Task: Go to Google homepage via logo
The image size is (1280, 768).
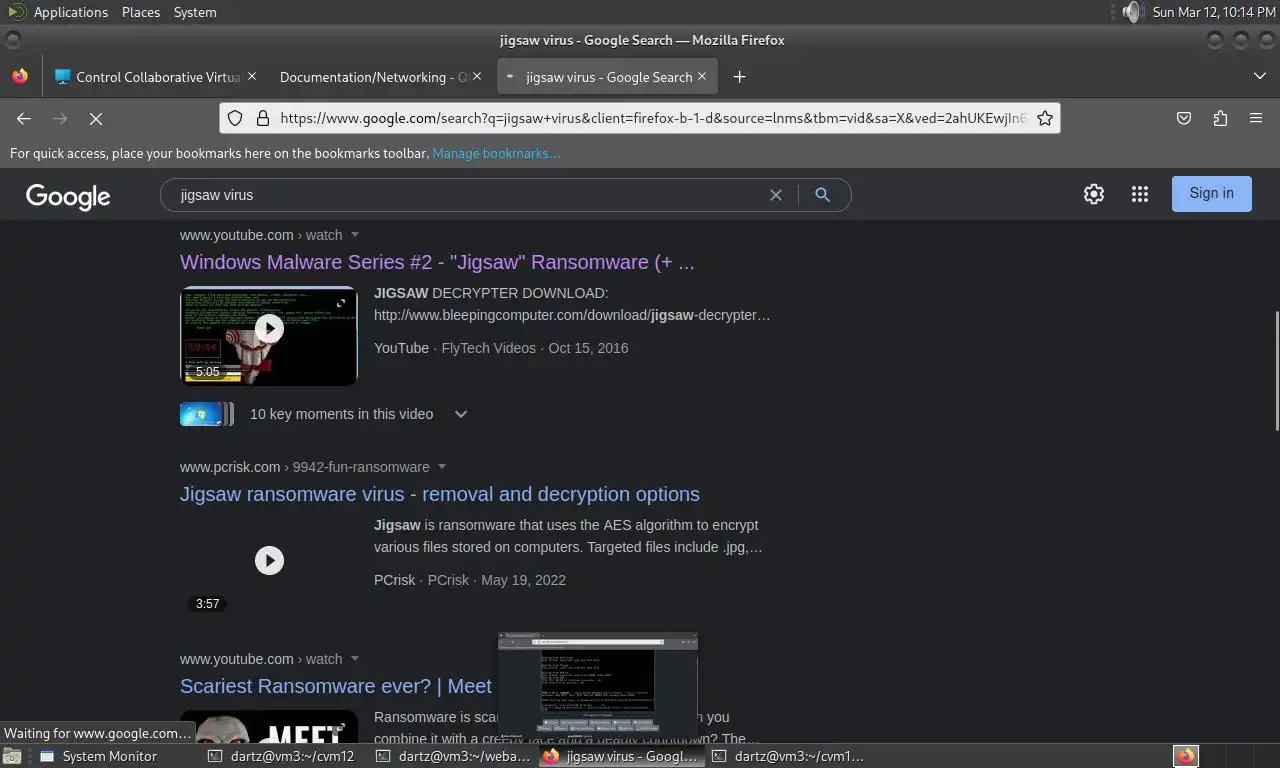Action: coord(68,196)
